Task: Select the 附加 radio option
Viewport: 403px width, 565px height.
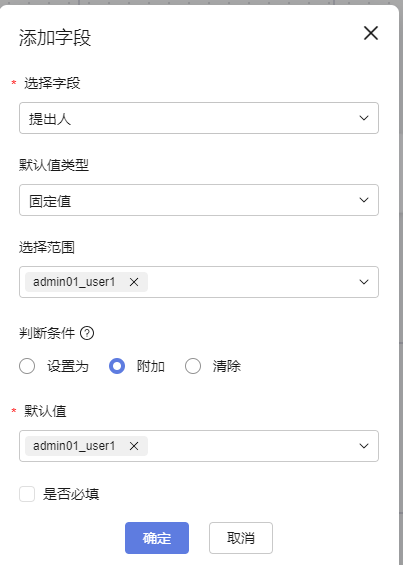Action: [117, 366]
